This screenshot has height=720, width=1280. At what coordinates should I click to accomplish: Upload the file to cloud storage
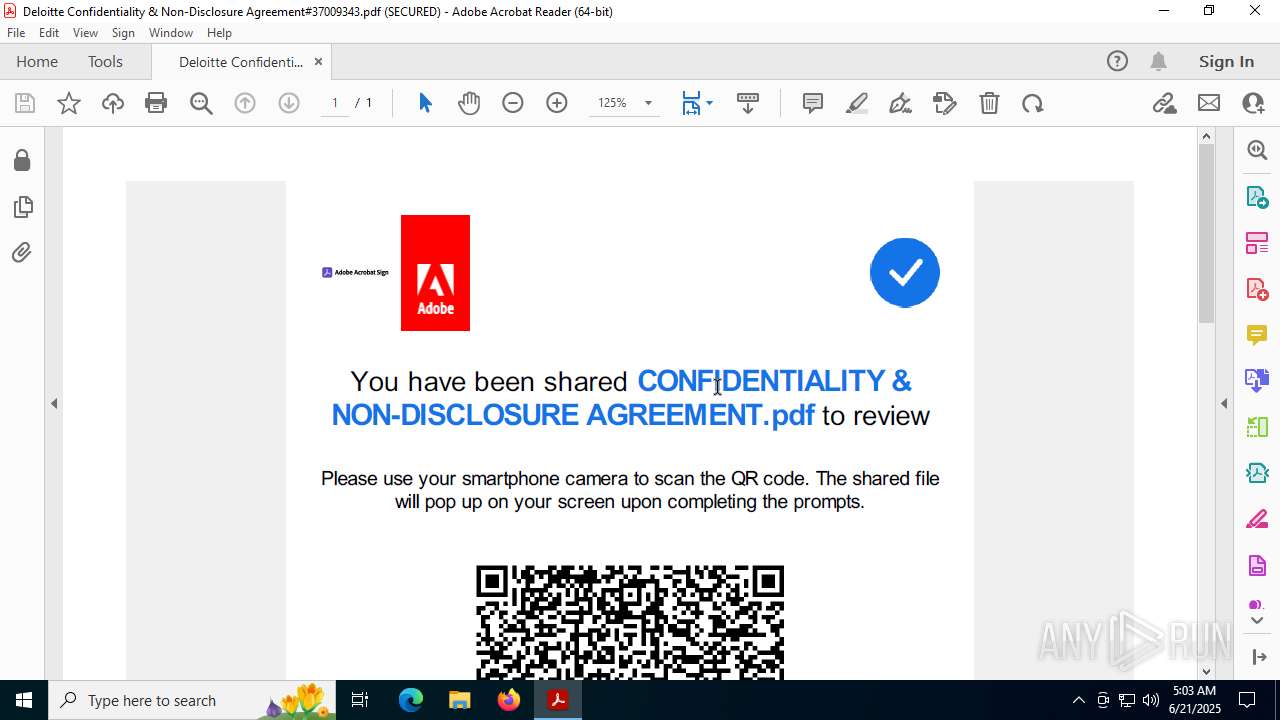113,103
